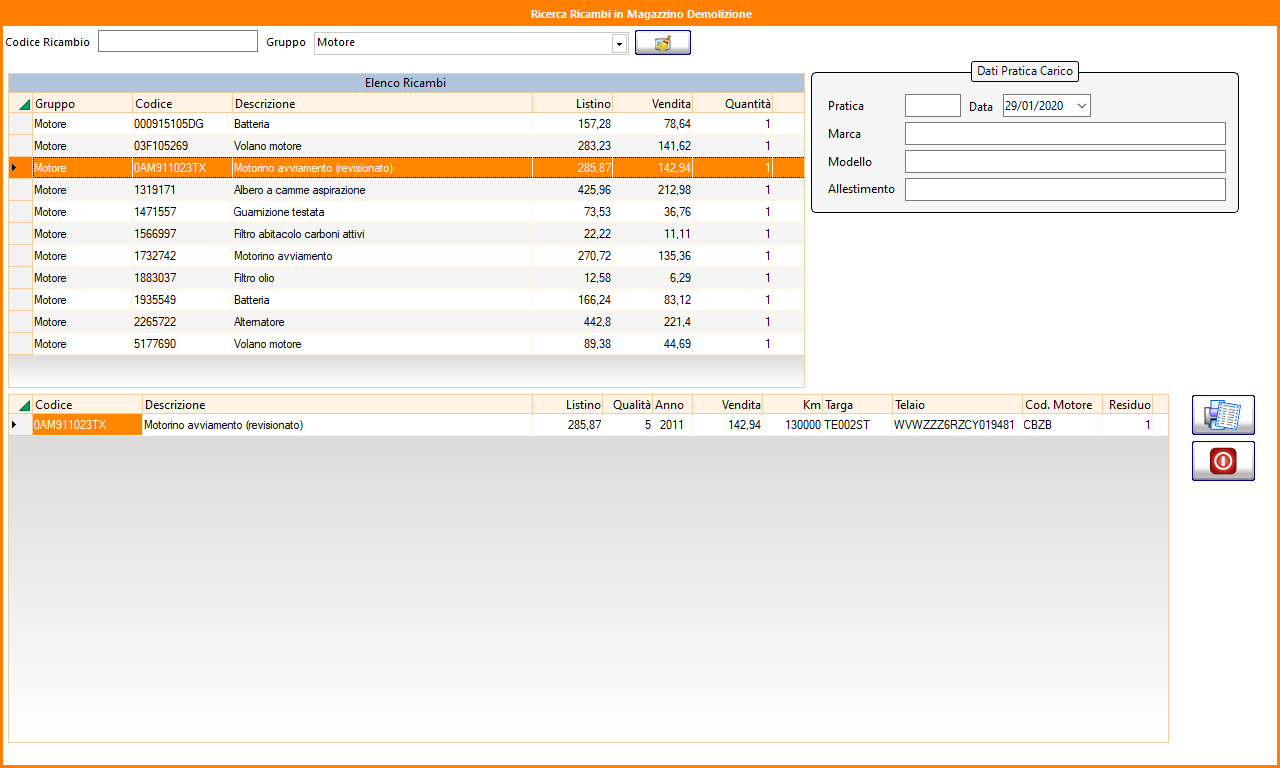Click the telaio value WVWZZZ6RZCY019481
Image resolution: width=1280 pixels, height=768 pixels.
tap(954, 425)
